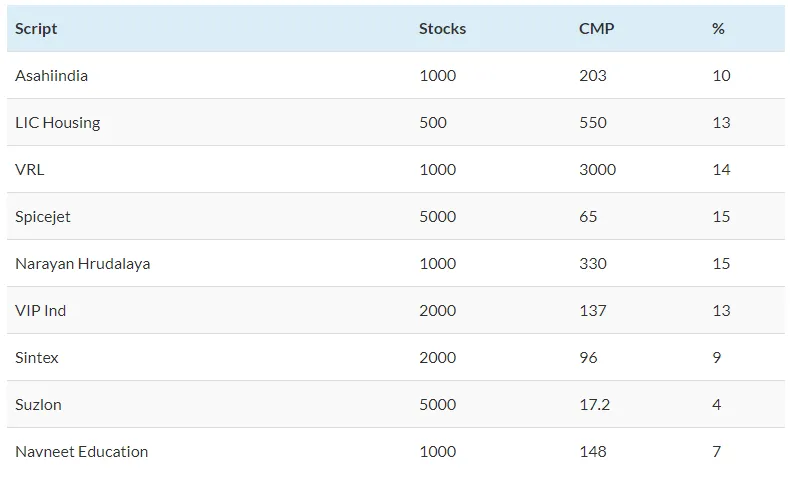Click the VIP Ind script cell
The image size is (790, 483).
(41, 311)
